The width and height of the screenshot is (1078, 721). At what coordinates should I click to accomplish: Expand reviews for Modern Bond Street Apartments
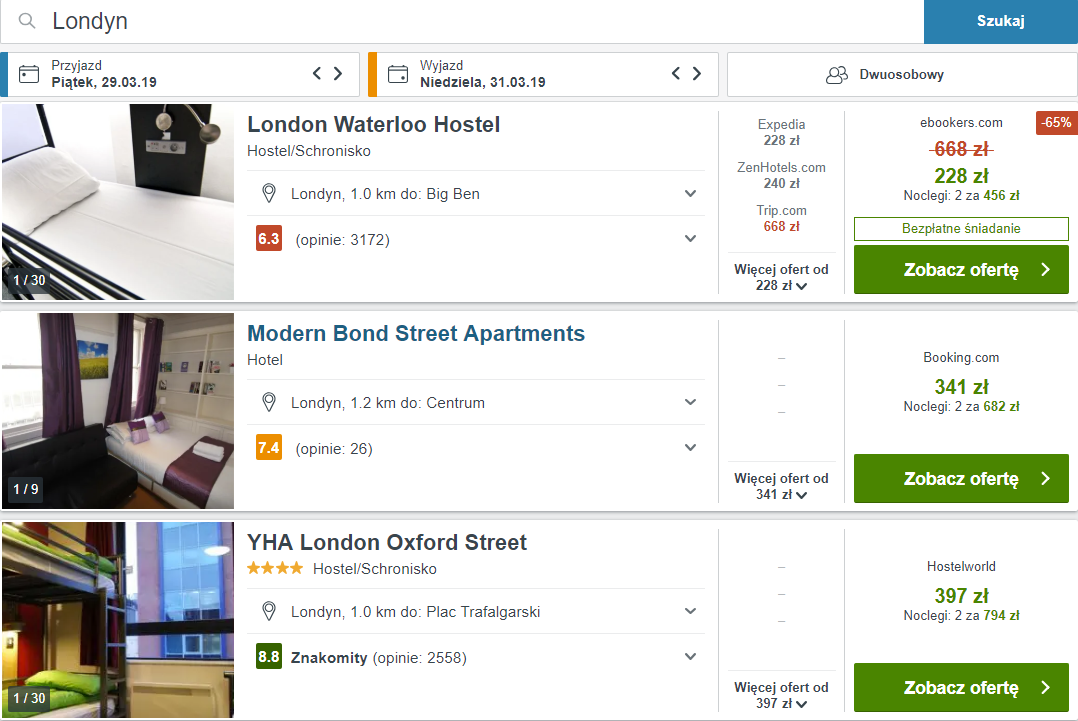coord(690,448)
